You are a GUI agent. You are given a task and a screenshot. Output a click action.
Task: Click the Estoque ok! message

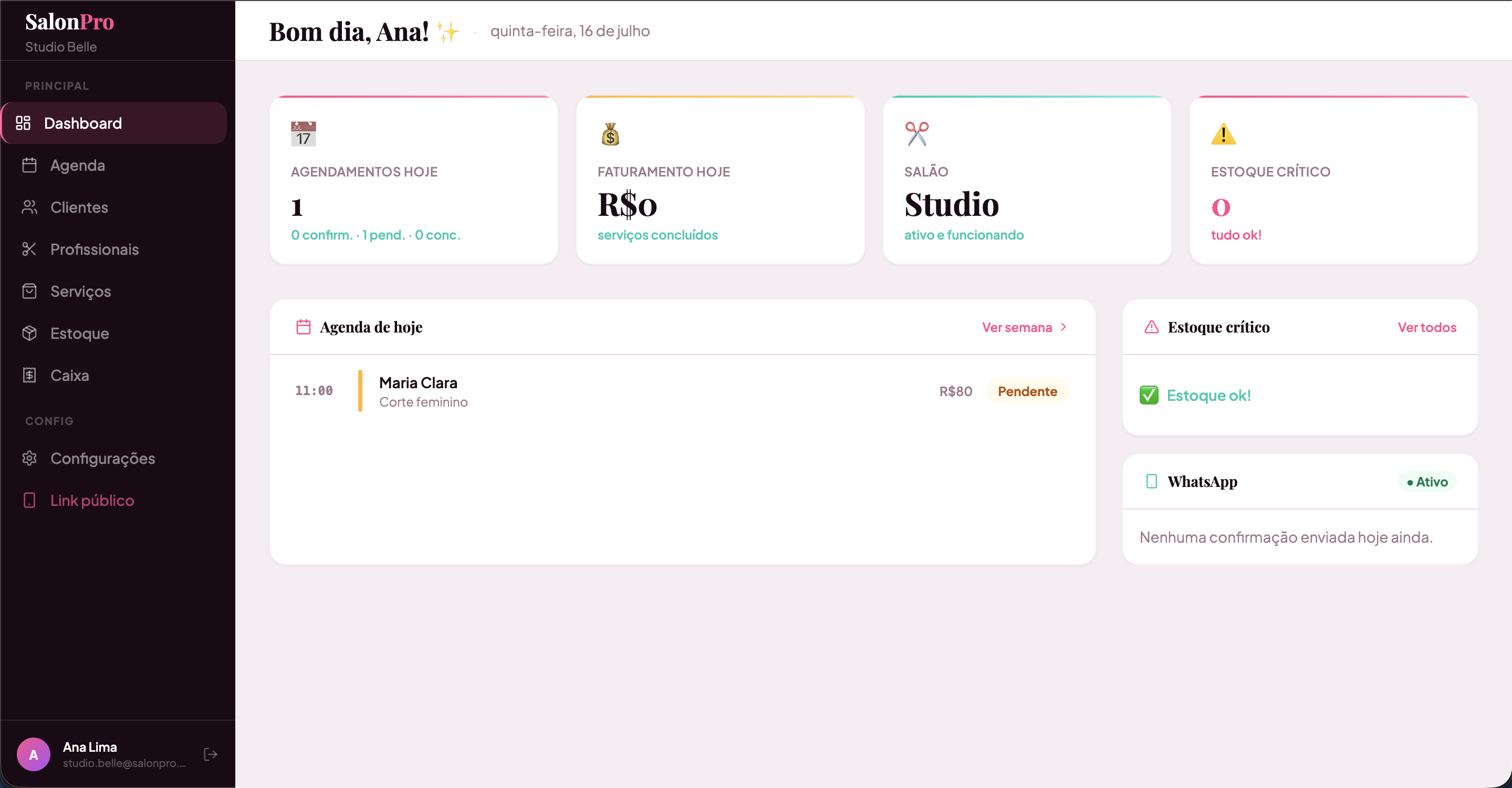click(x=1208, y=395)
